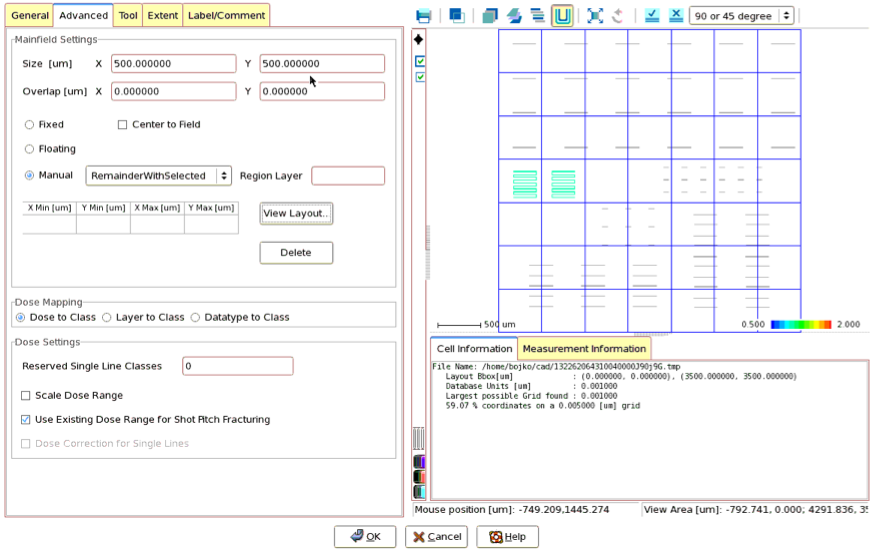This screenshot has width=872, height=555.
Task: Click the second green pattern in layout
Action: [563, 184]
